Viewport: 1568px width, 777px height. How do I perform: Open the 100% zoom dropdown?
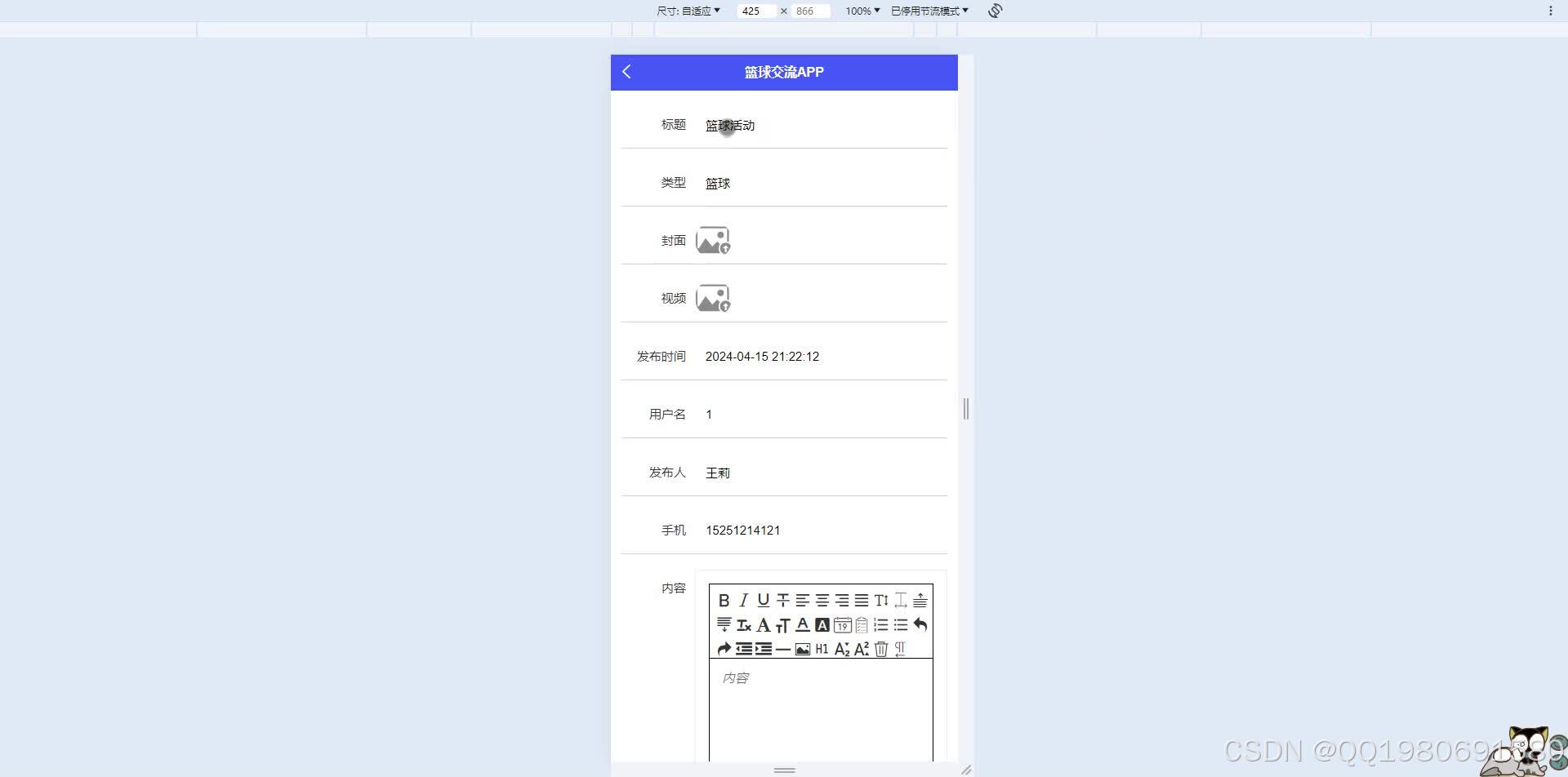[862, 11]
